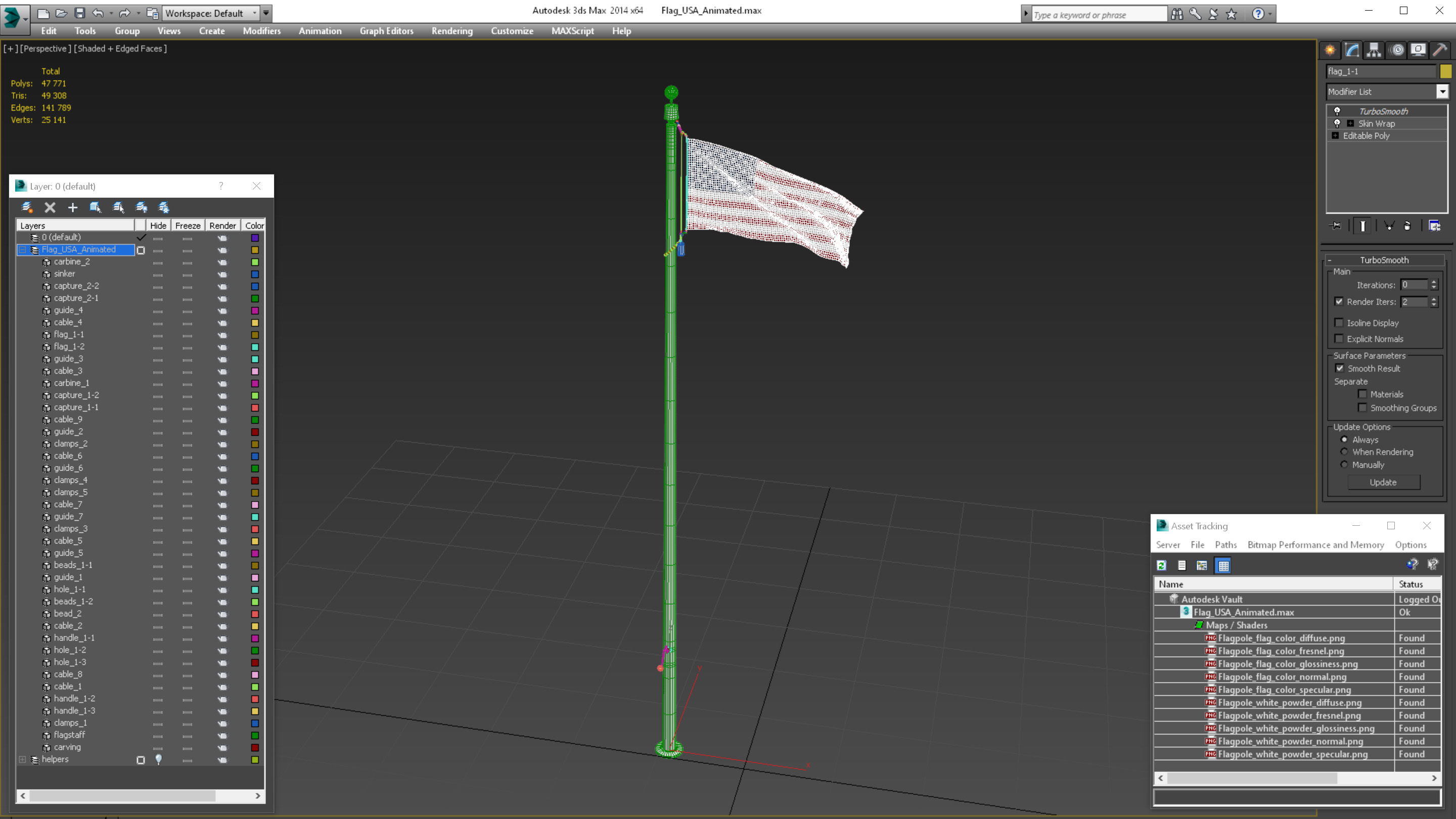The image size is (1456, 819).
Task: Click Delete layer X icon in Layer dialog
Action: [50, 207]
